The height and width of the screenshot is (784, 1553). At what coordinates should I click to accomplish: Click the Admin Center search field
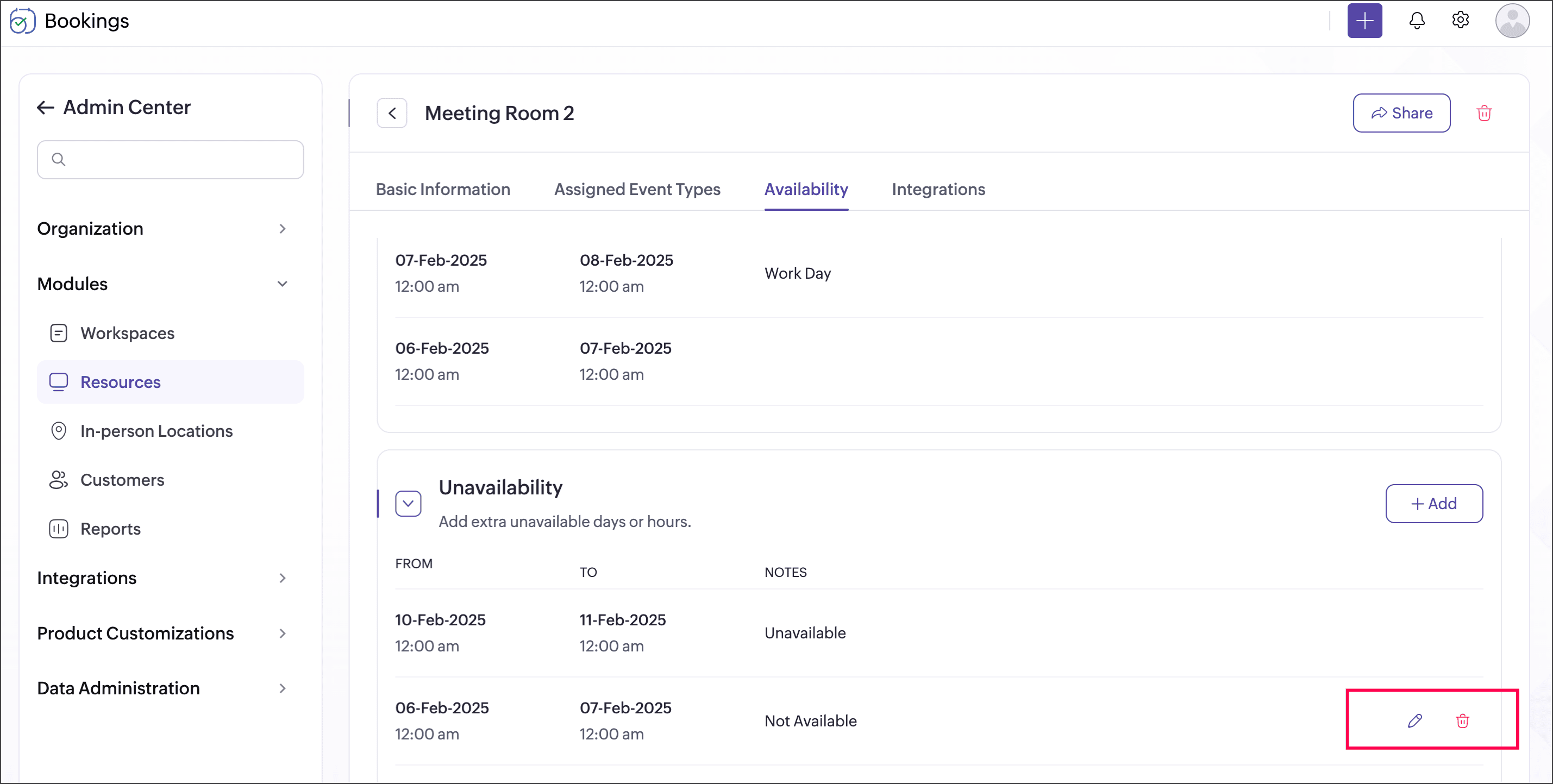coord(170,160)
